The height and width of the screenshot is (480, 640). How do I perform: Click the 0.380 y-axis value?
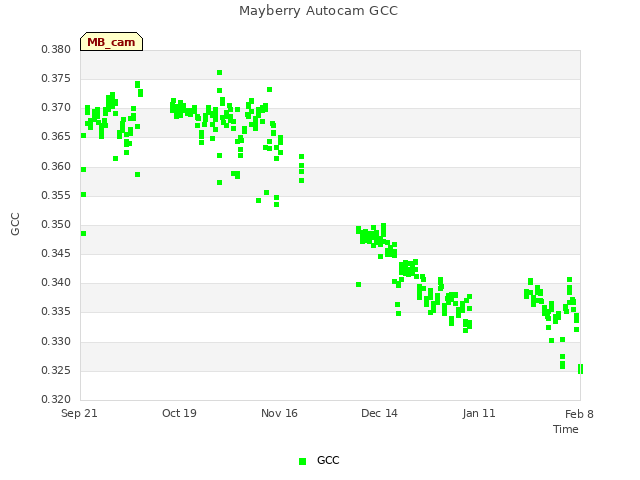[x=56, y=49]
